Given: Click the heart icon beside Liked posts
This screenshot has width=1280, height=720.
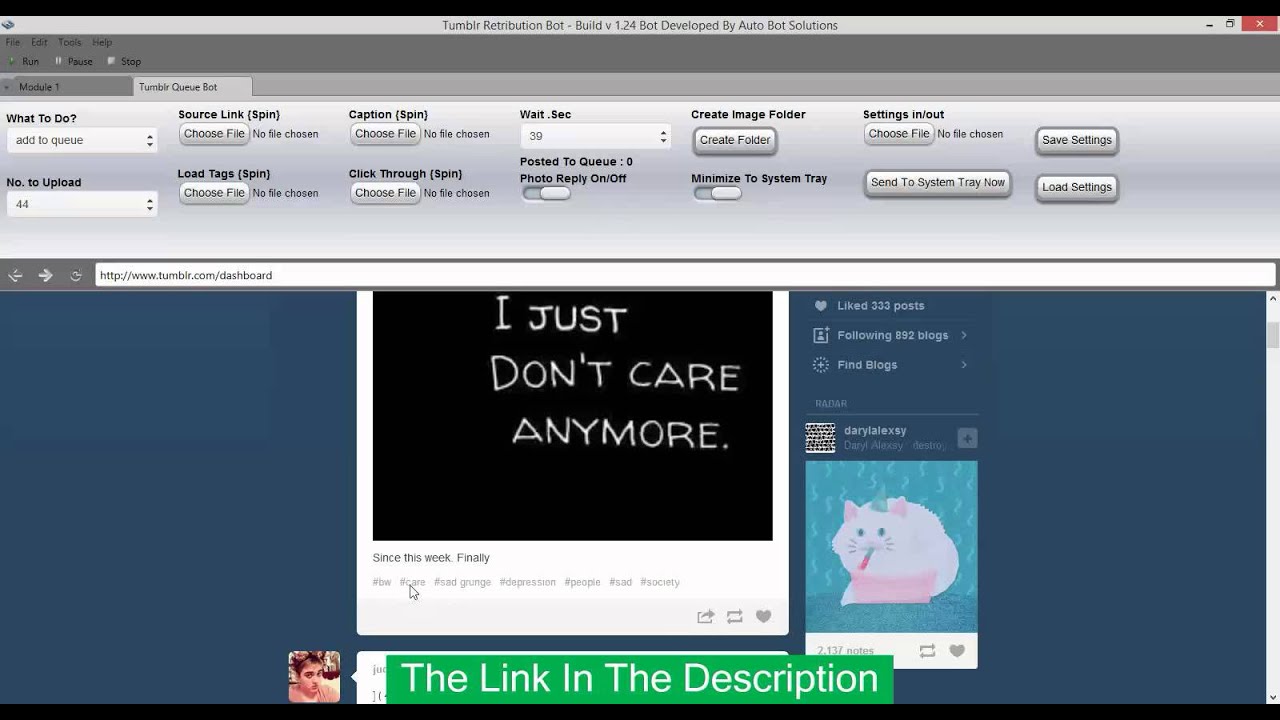Looking at the screenshot, I should [x=821, y=306].
